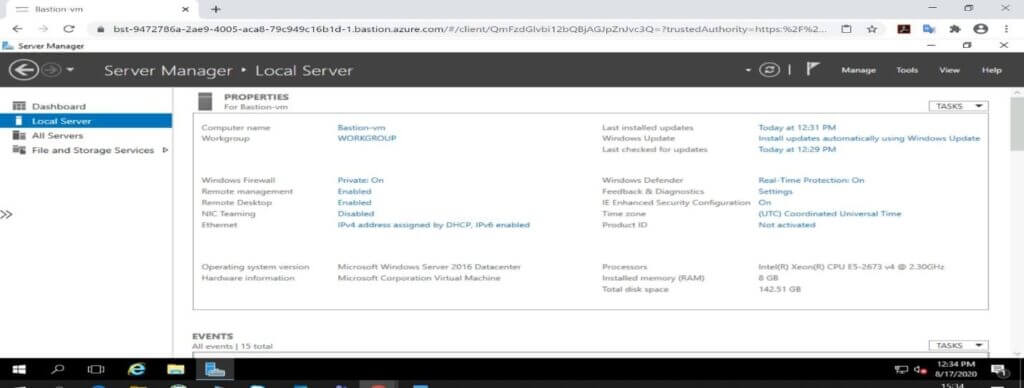Select Local Server in the sidebar

[x=86, y=121]
